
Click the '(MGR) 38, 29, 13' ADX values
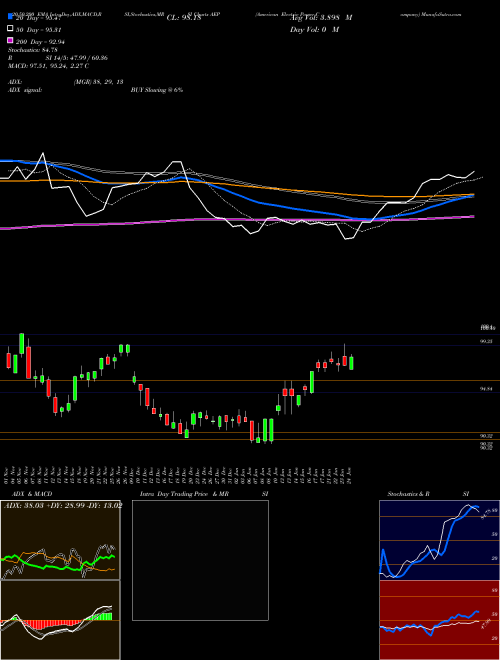coord(98,82)
